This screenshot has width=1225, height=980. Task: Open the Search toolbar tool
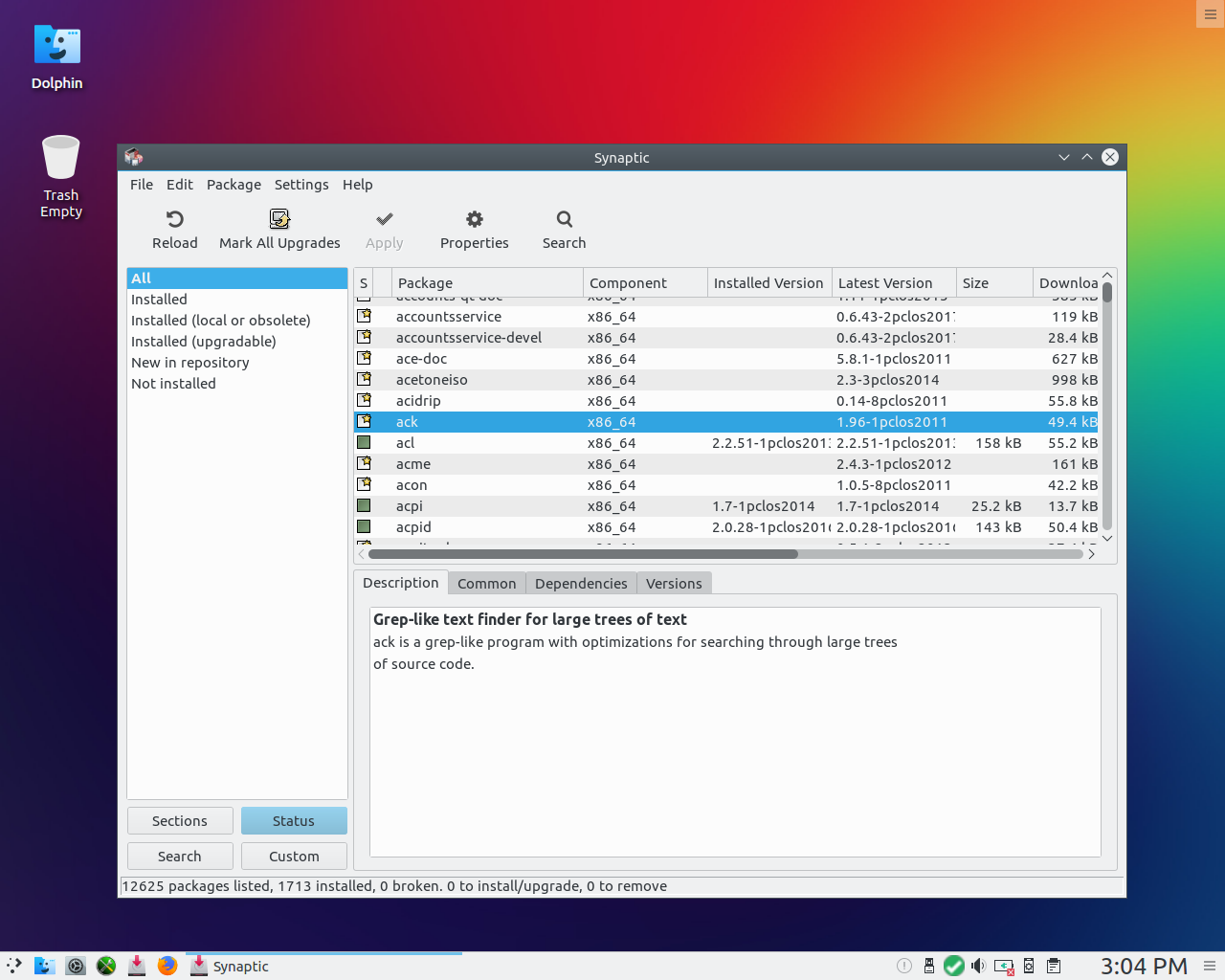[564, 230]
